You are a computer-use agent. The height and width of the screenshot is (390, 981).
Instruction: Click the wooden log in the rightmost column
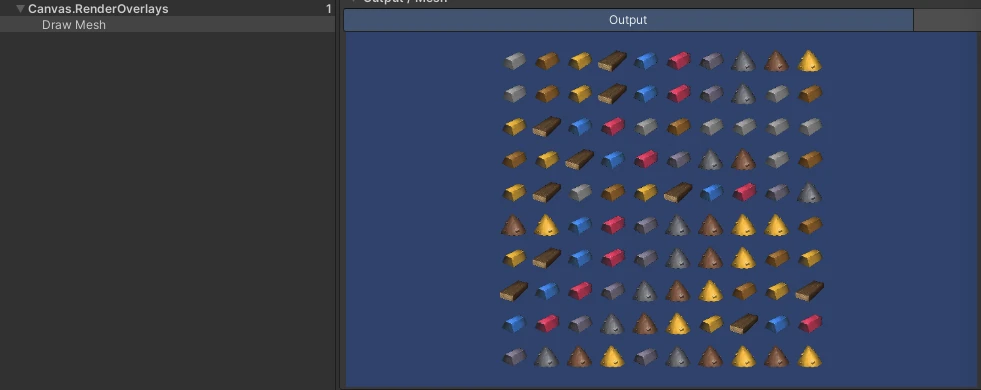[810, 290]
